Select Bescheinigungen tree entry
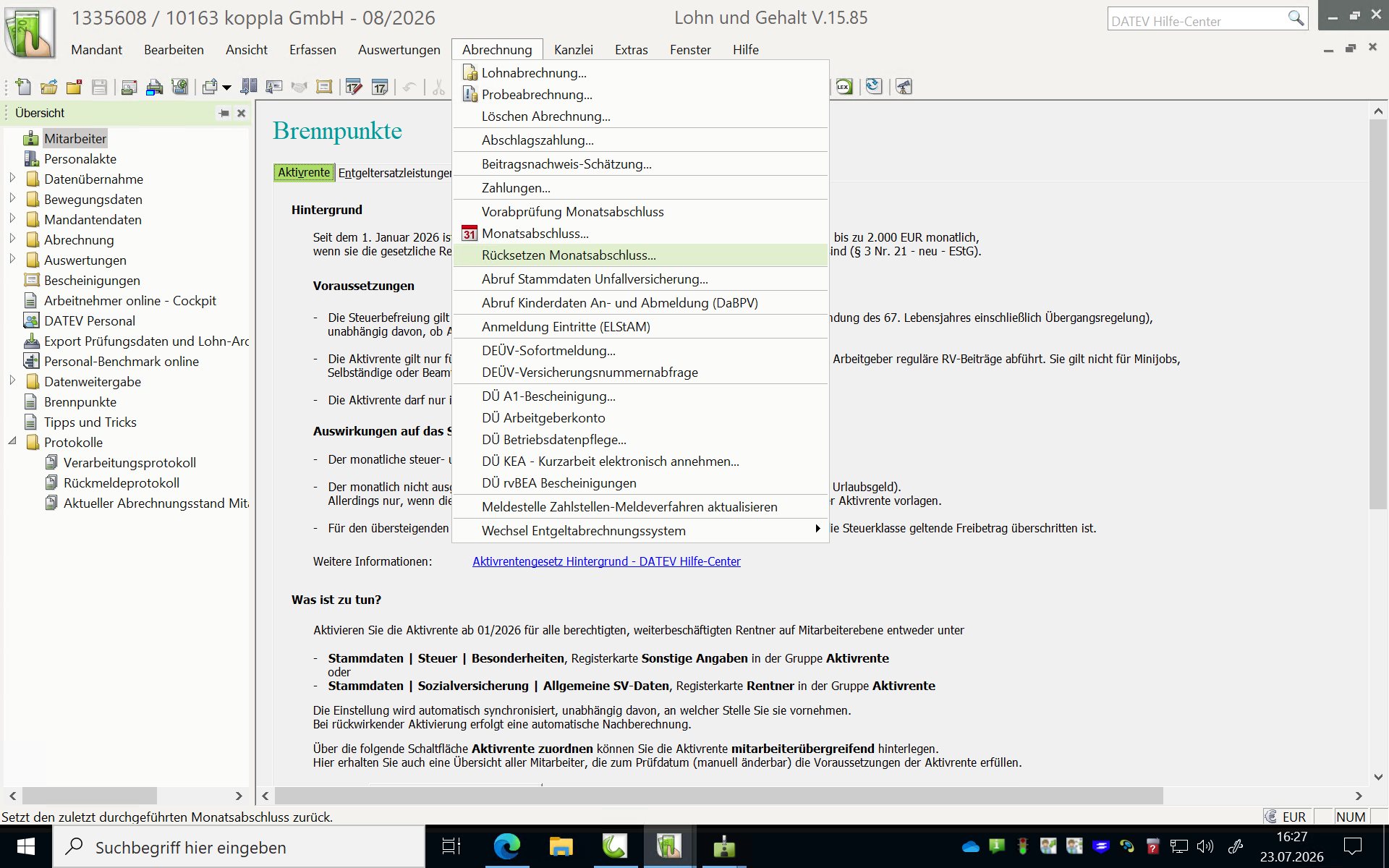 click(x=92, y=280)
